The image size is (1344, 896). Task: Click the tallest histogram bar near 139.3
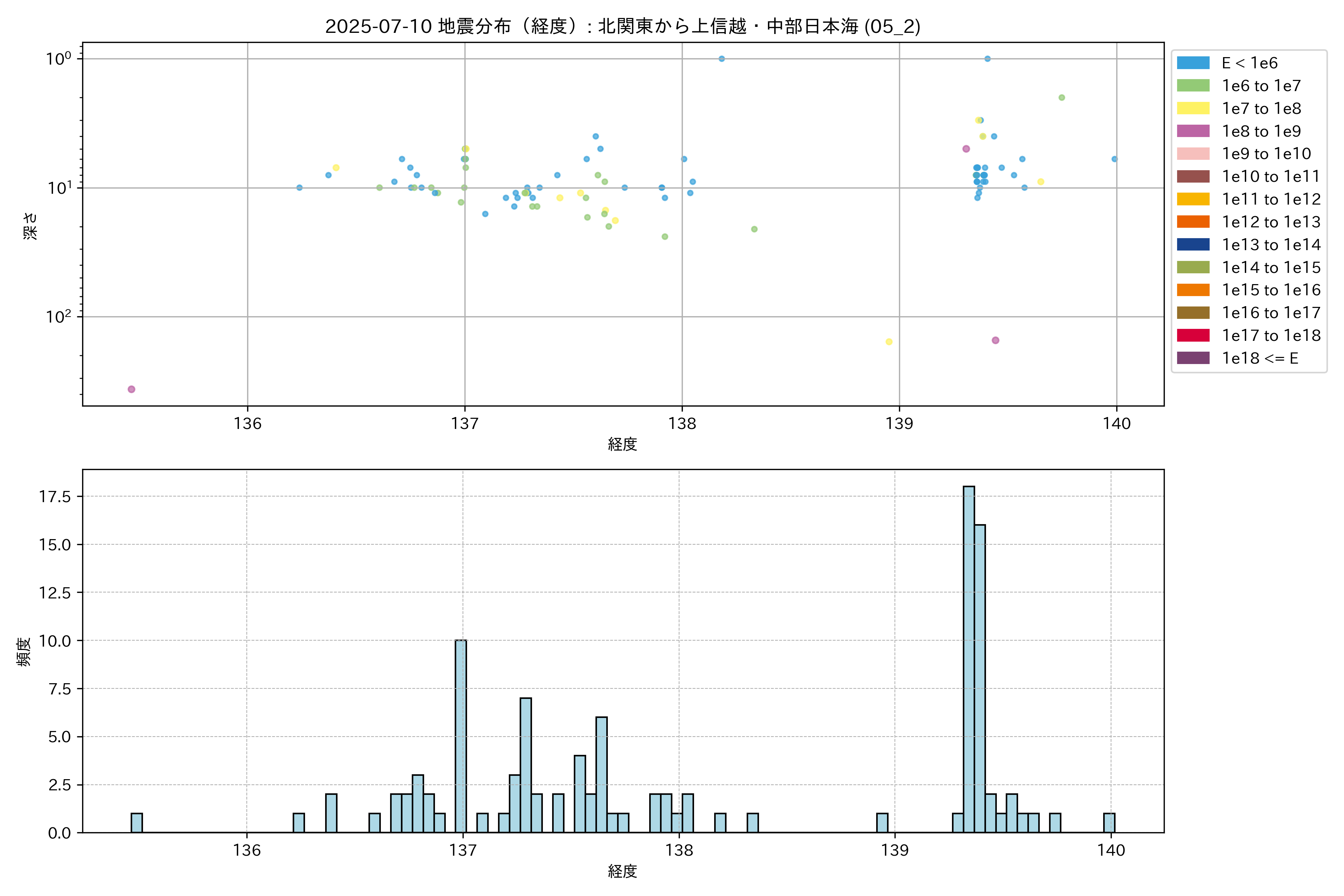[x=968, y=657]
